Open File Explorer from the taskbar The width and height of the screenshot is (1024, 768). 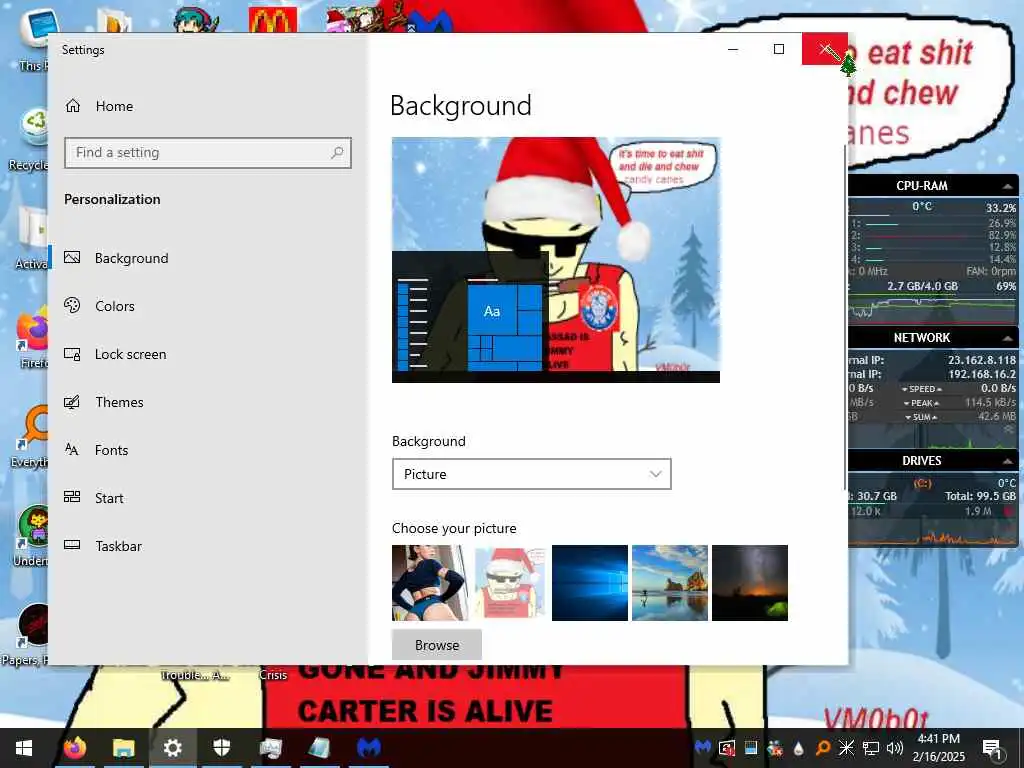[123, 748]
